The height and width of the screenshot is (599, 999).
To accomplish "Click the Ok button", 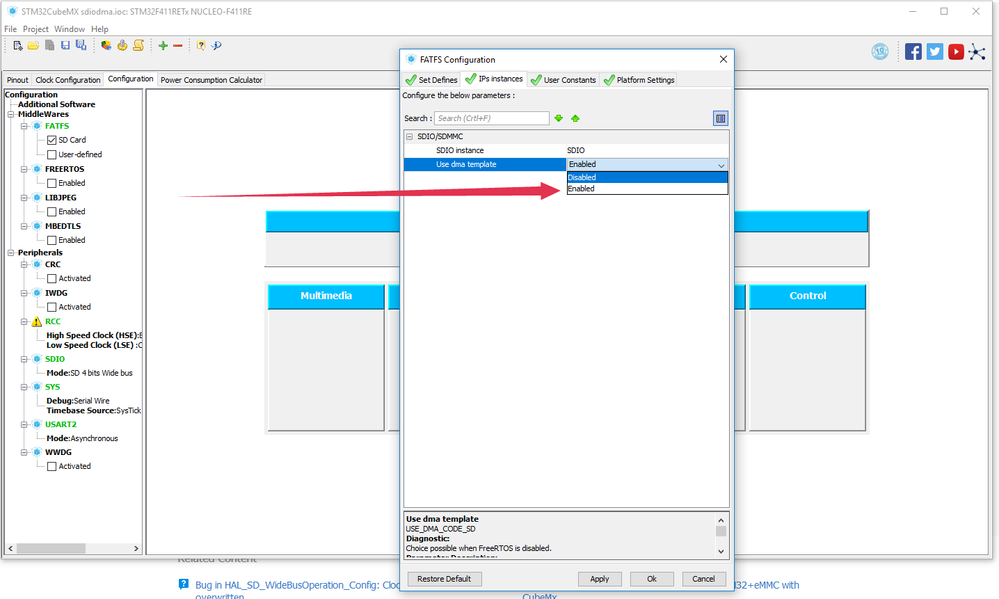I will (x=652, y=579).
